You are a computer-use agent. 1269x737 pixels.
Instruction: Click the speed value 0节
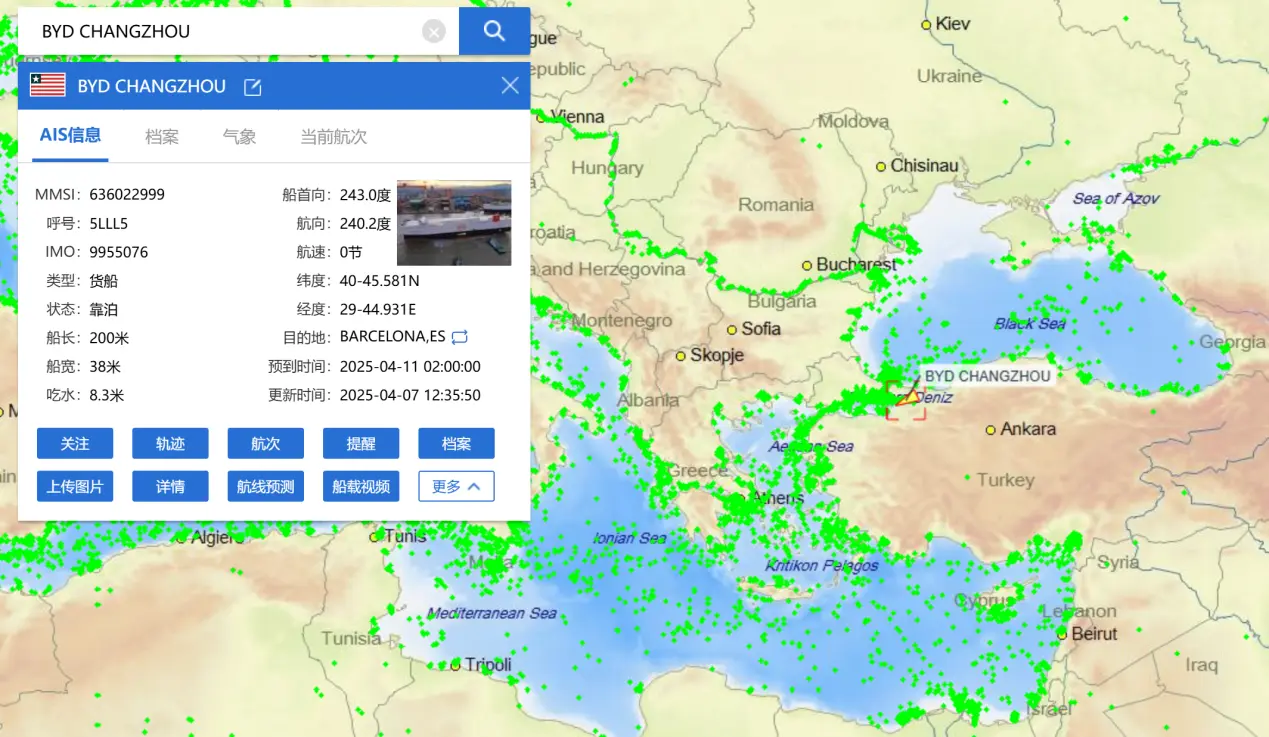coord(351,252)
